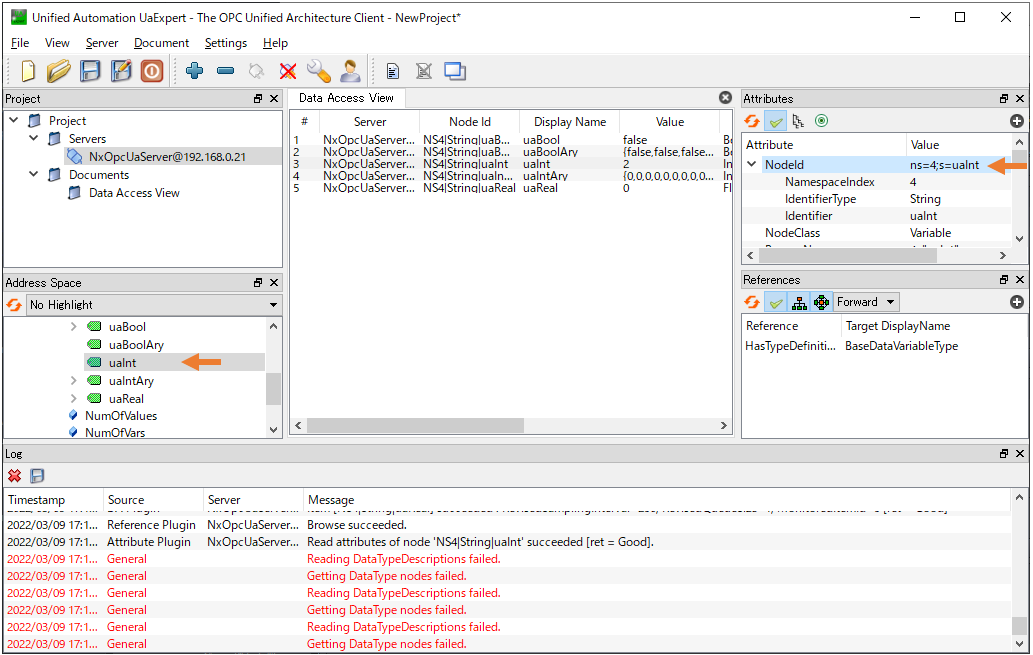Screen dimensions: 1033x655
Task: Clear the log with the red X icon
Action: [15, 476]
